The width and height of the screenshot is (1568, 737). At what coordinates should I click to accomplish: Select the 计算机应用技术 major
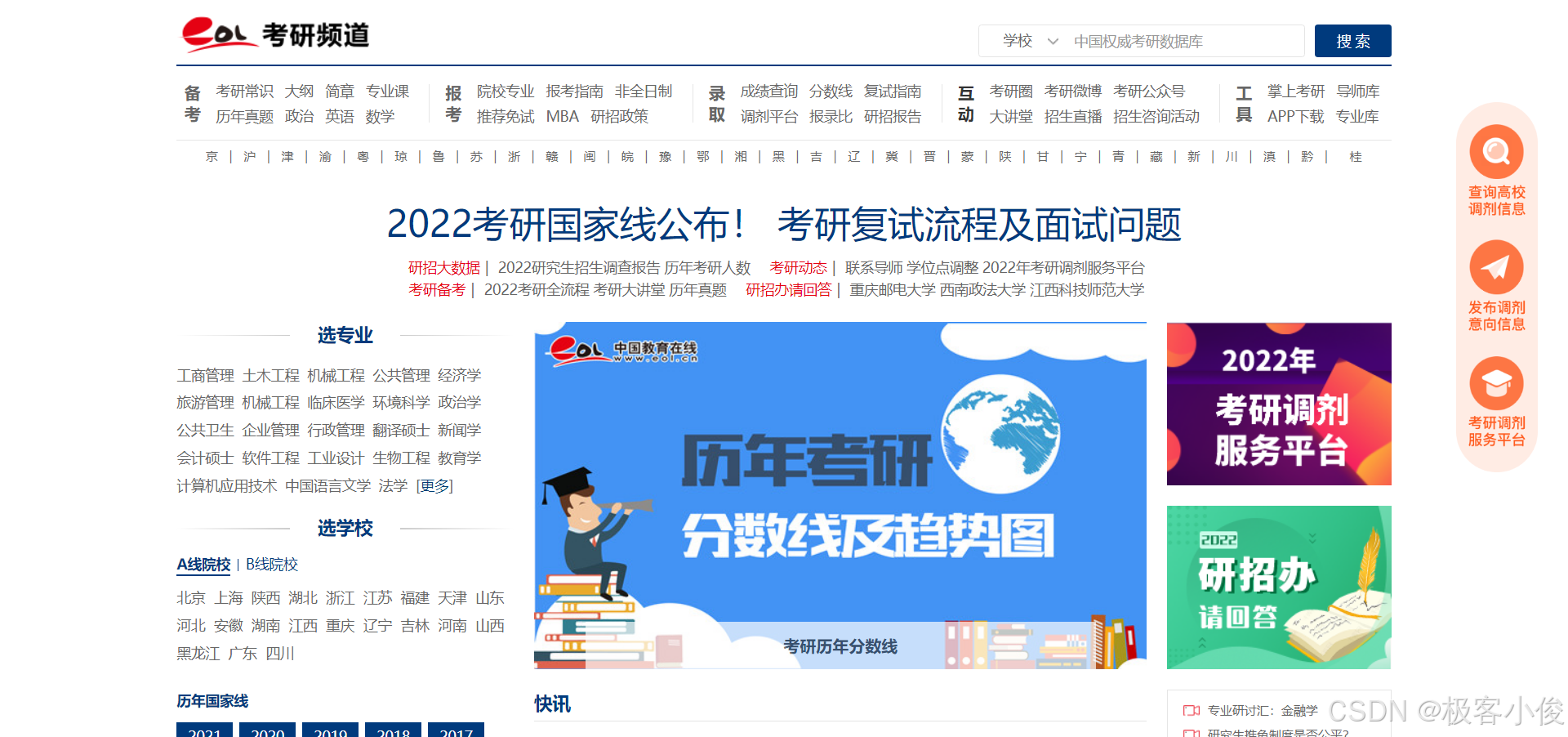pyautogui.click(x=227, y=486)
